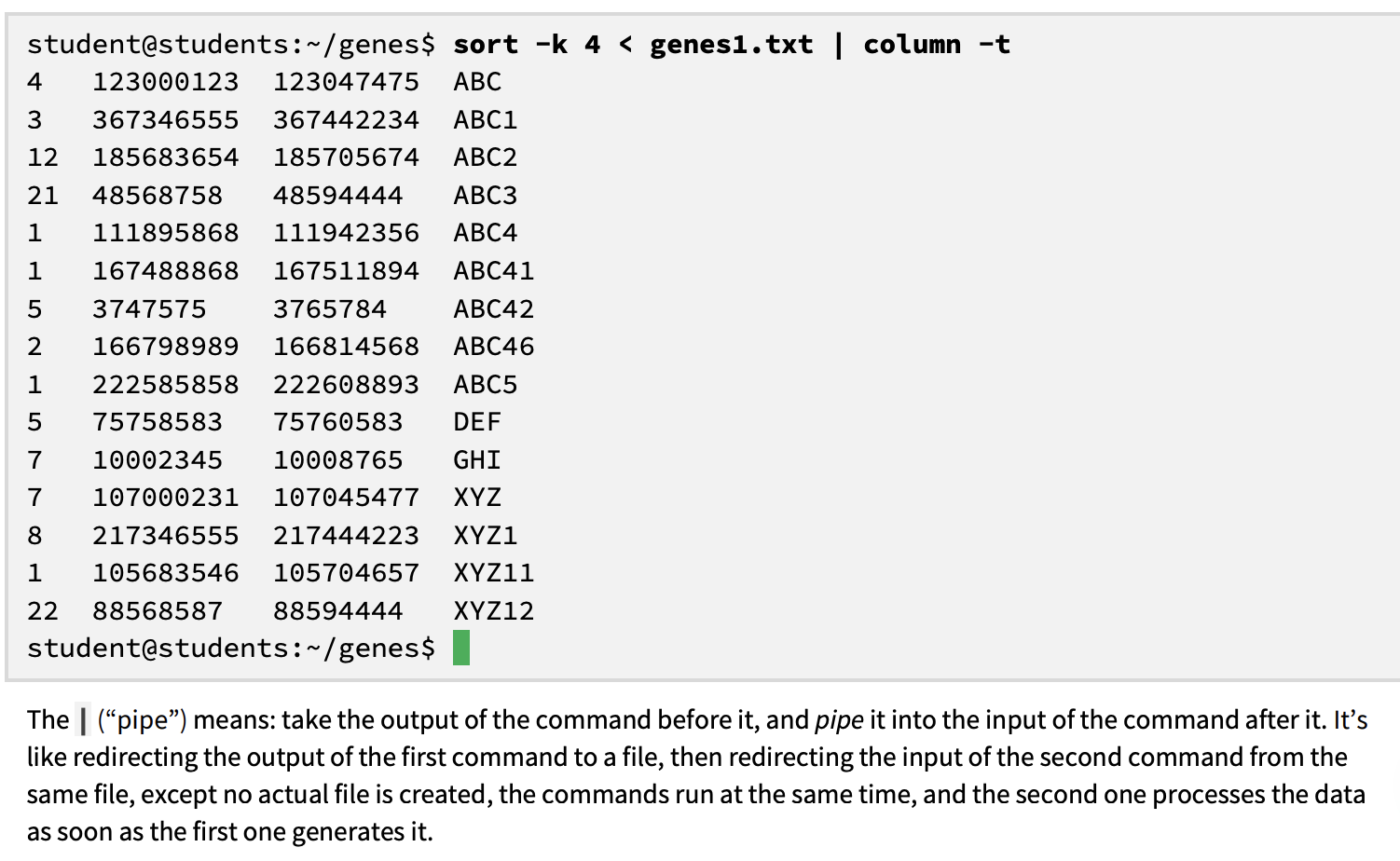This screenshot has height=861, width=1400.
Task: Click the bottom shell prompt text
Action: 230,649
